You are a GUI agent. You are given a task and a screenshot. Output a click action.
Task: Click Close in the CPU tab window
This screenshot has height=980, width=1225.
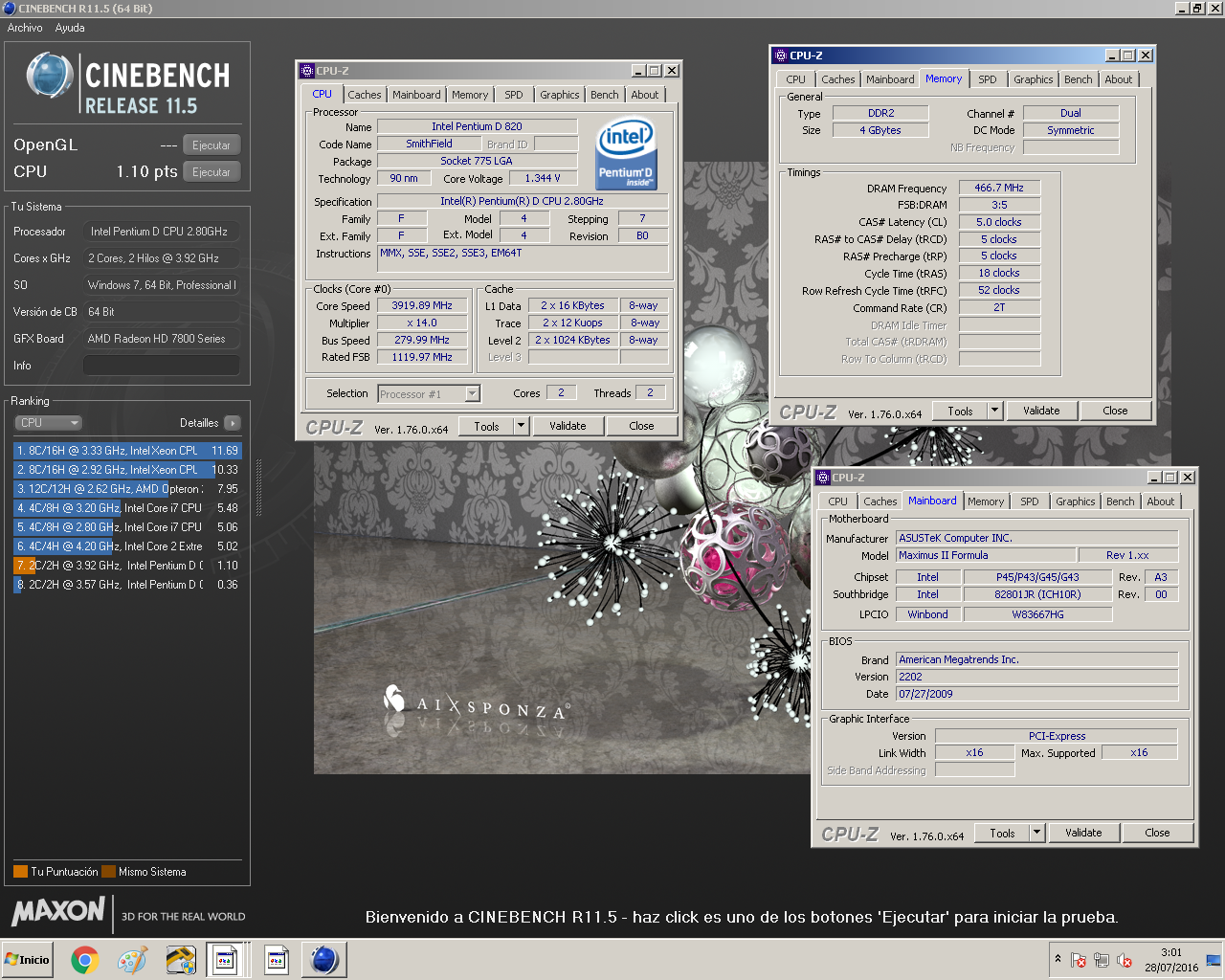641,426
